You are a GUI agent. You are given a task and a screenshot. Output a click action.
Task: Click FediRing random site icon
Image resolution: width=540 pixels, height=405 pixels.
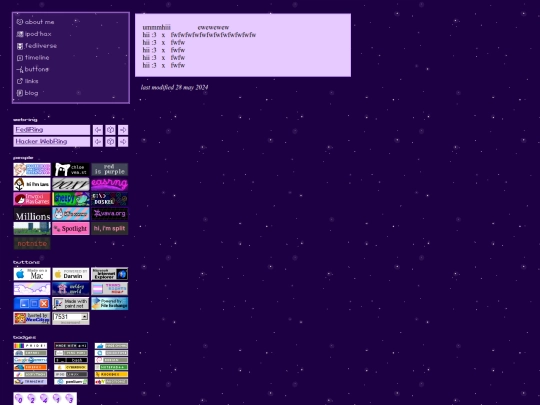coord(110,130)
